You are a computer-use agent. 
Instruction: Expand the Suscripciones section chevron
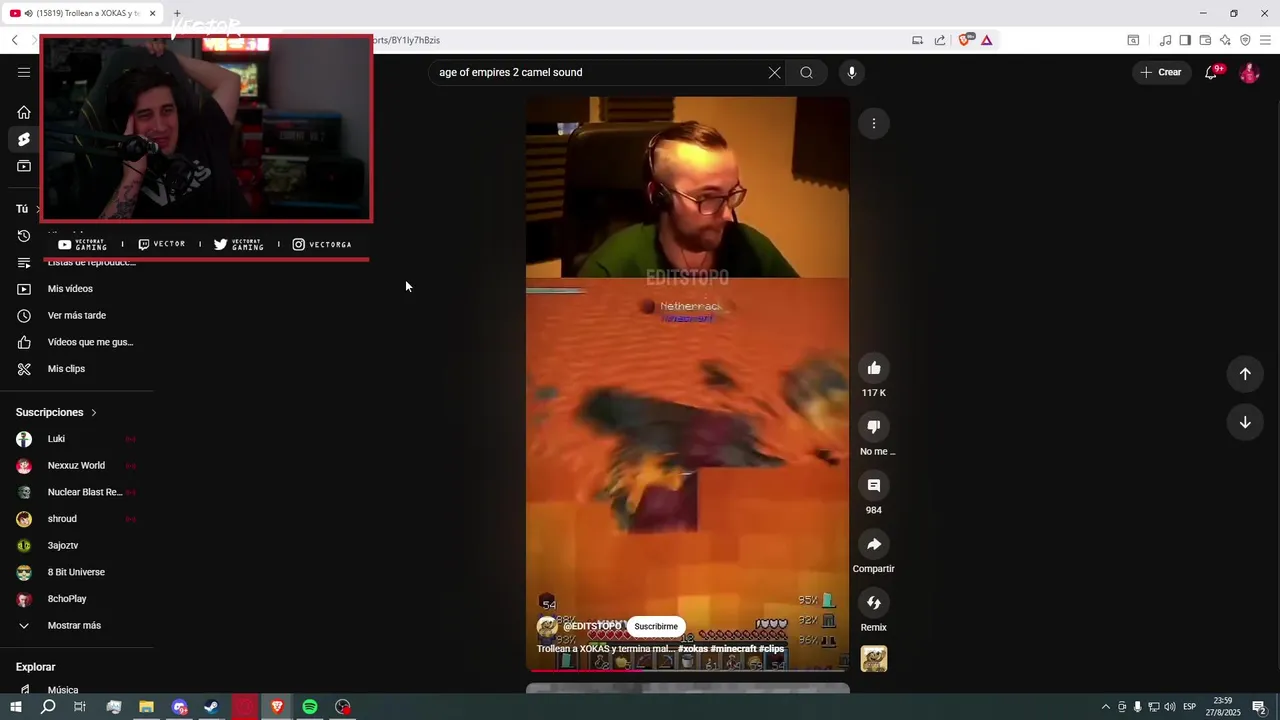[94, 412]
